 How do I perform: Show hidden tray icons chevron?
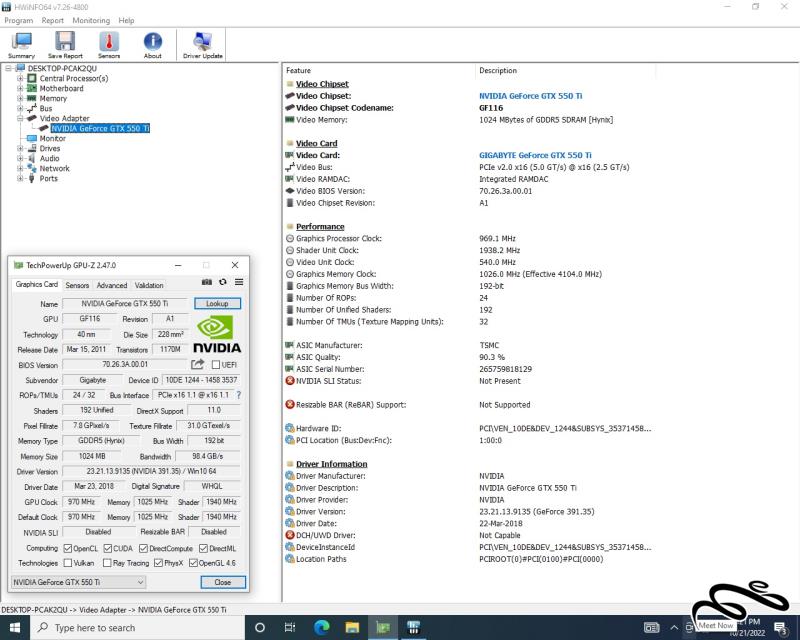pos(674,627)
